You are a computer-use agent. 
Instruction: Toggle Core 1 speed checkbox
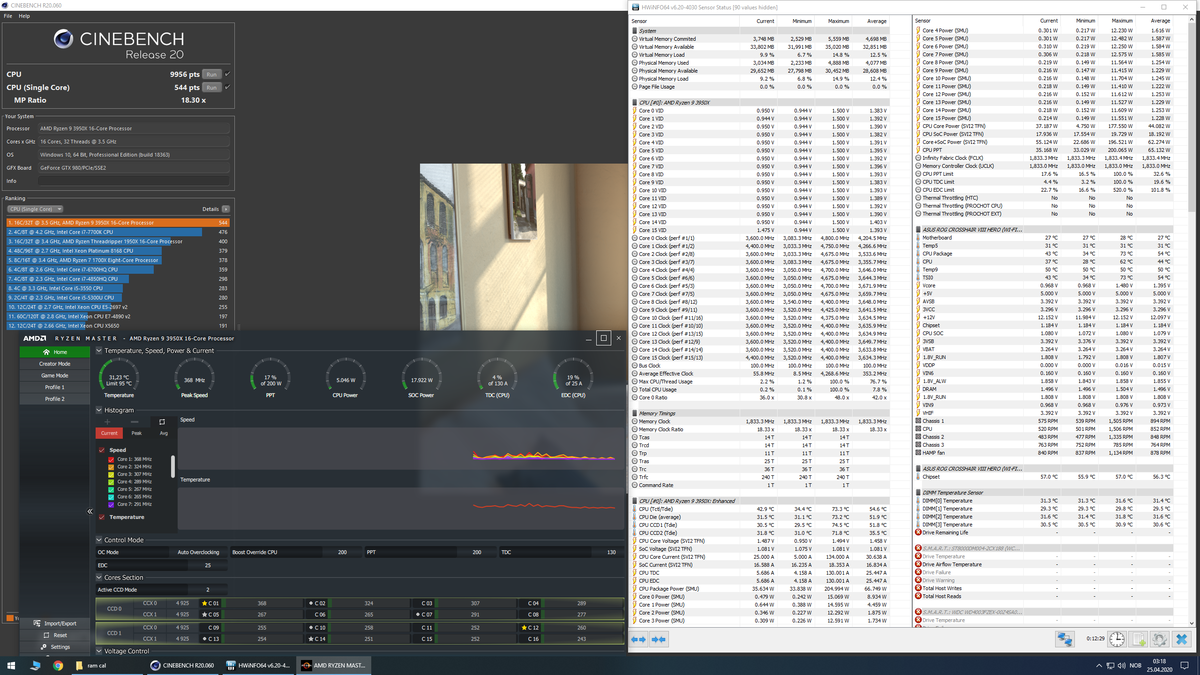tap(111, 459)
